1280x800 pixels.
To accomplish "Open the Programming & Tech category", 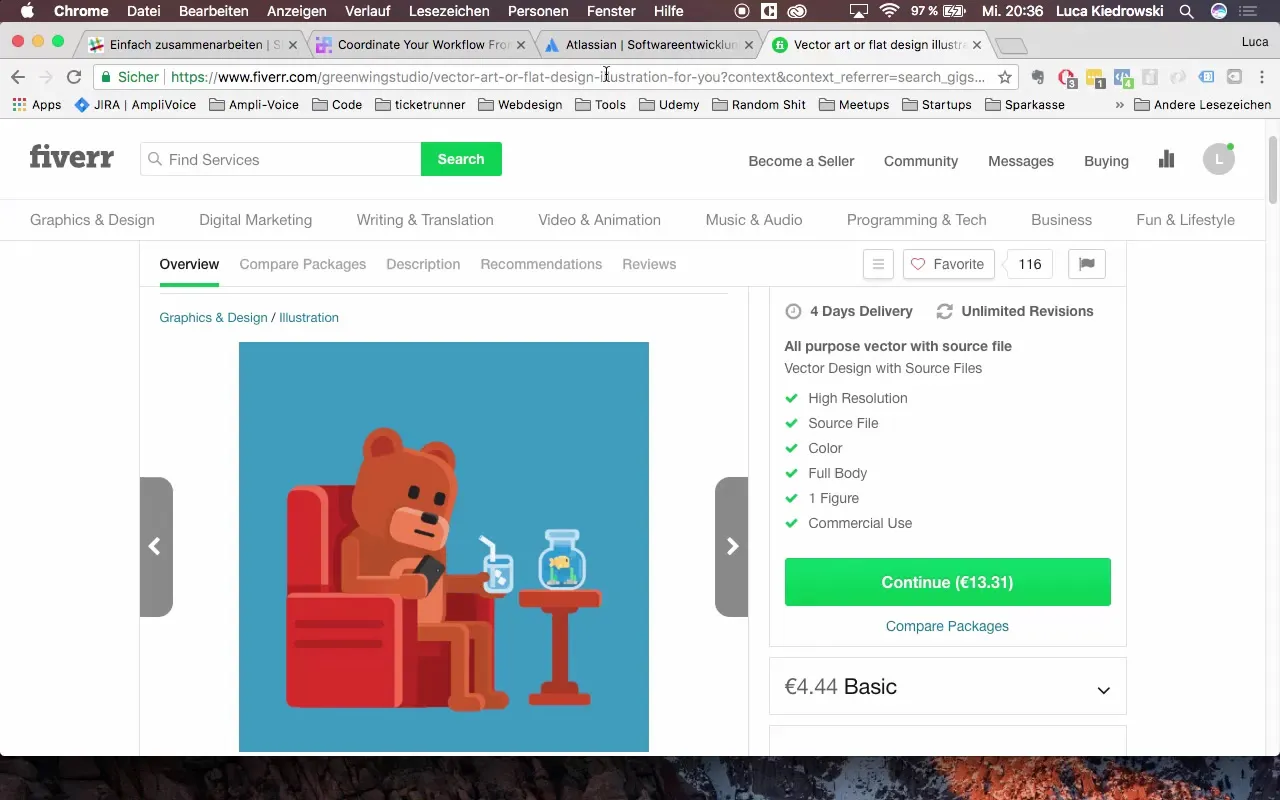I will 916,220.
